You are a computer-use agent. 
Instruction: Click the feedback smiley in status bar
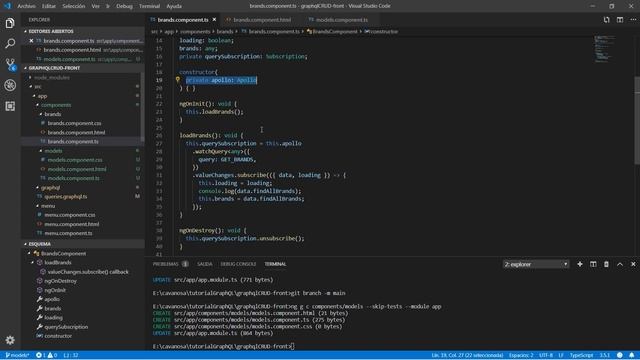(620, 355)
